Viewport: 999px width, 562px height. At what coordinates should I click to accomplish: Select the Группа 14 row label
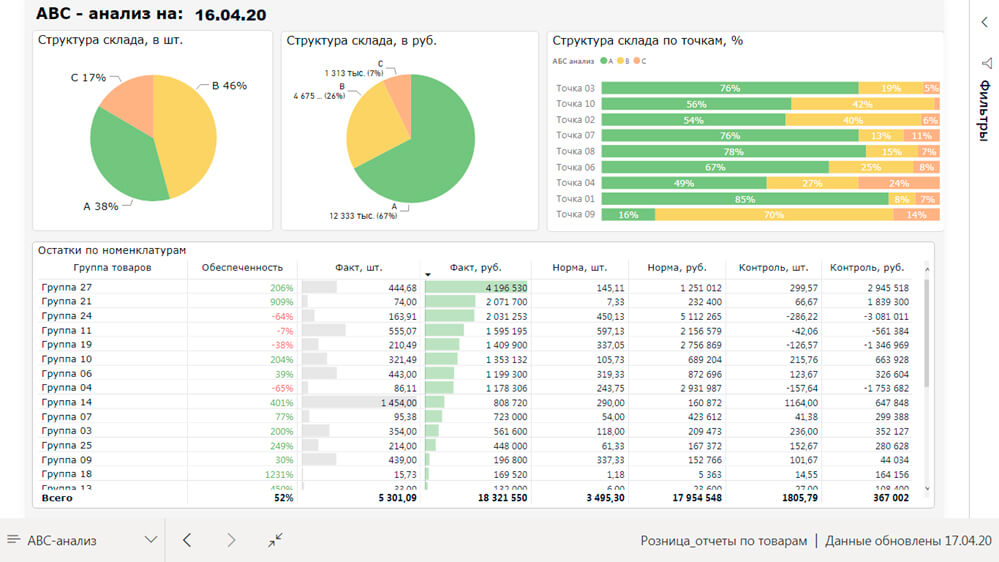tap(67, 403)
